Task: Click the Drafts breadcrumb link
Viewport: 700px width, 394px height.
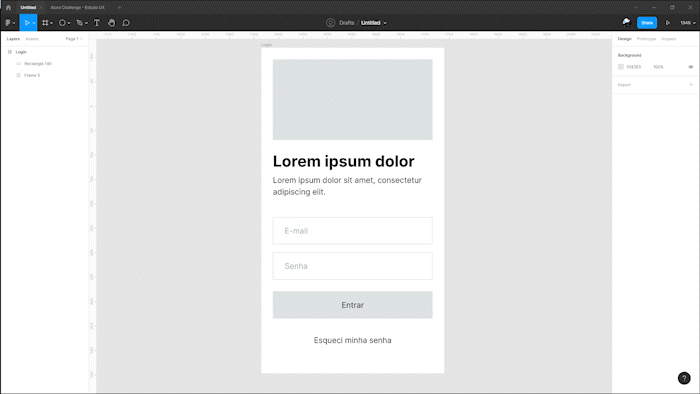Action: click(x=346, y=23)
